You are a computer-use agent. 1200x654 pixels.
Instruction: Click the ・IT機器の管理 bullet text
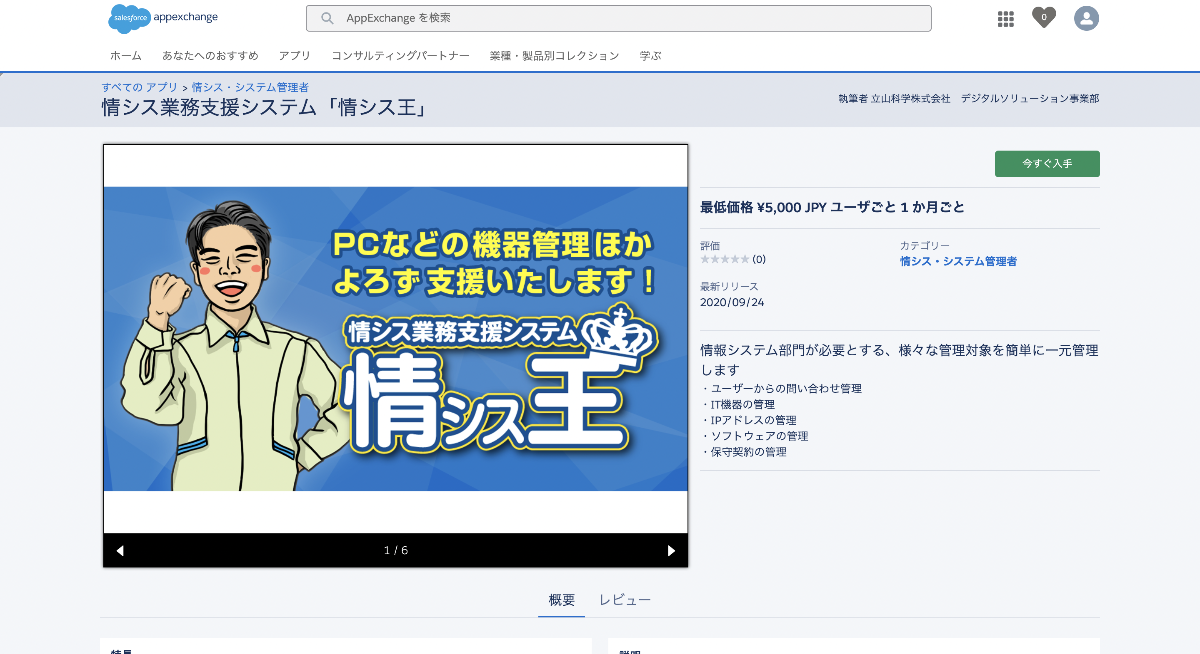(x=737, y=404)
